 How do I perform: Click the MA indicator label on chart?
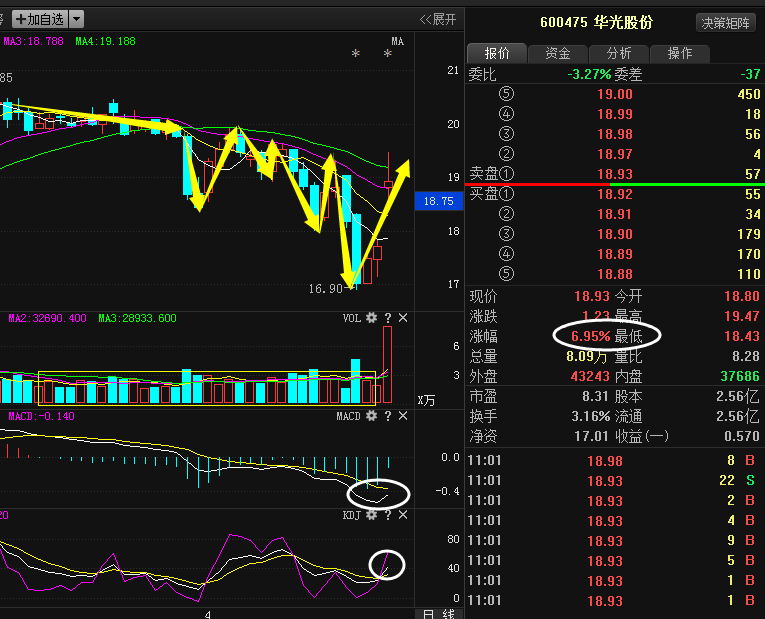(397, 41)
